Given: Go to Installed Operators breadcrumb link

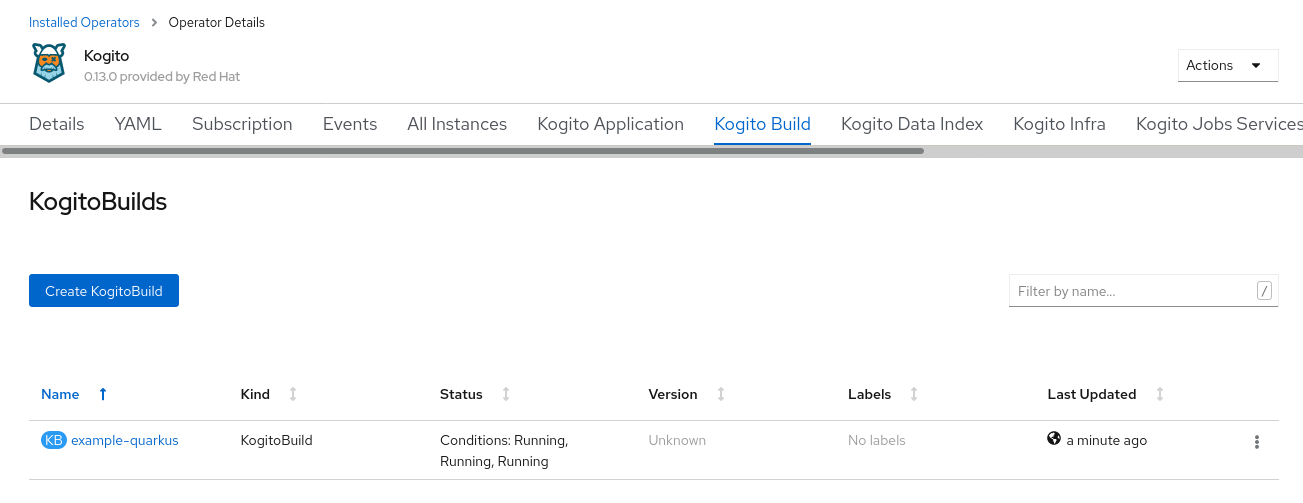Looking at the screenshot, I should pyautogui.click(x=84, y=22).
